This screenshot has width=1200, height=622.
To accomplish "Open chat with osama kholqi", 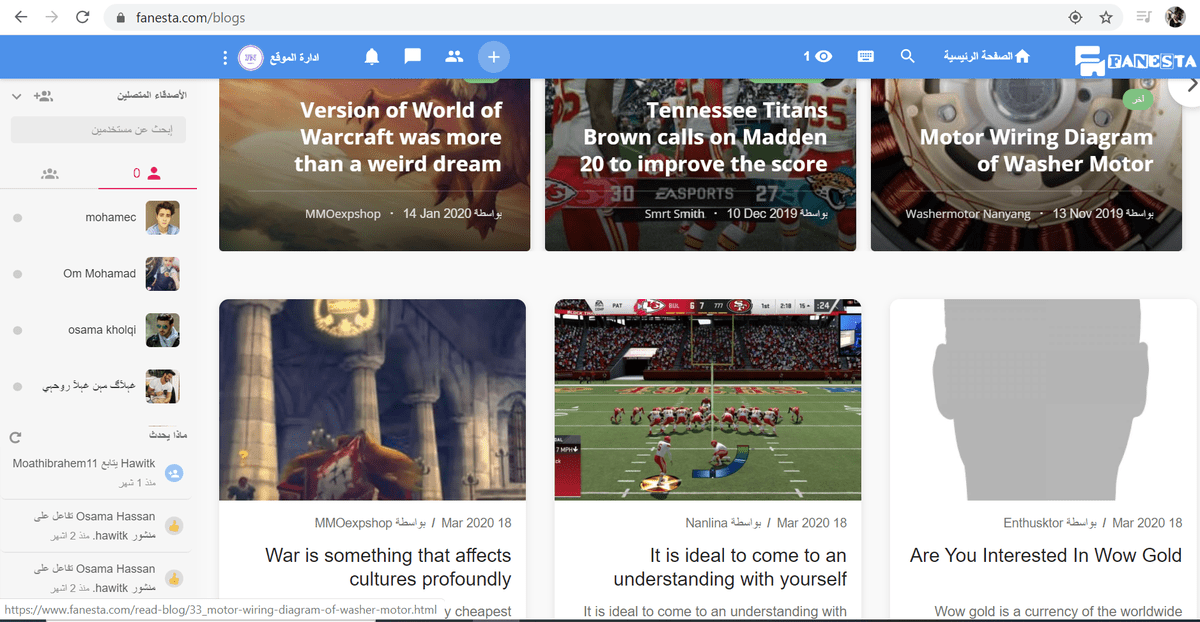I will (100, 330).
